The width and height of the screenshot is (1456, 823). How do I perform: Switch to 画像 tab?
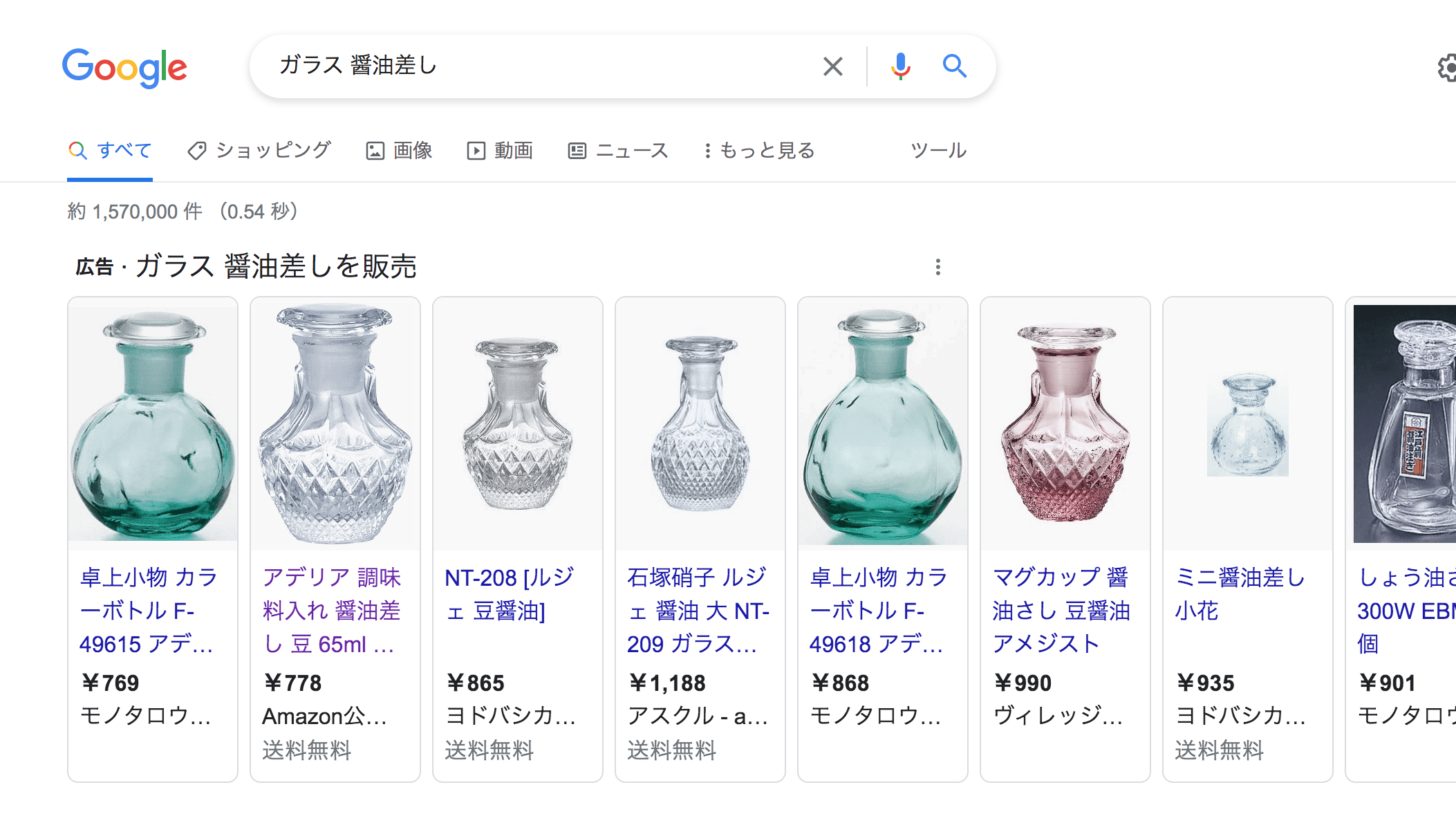click(399, 150)
